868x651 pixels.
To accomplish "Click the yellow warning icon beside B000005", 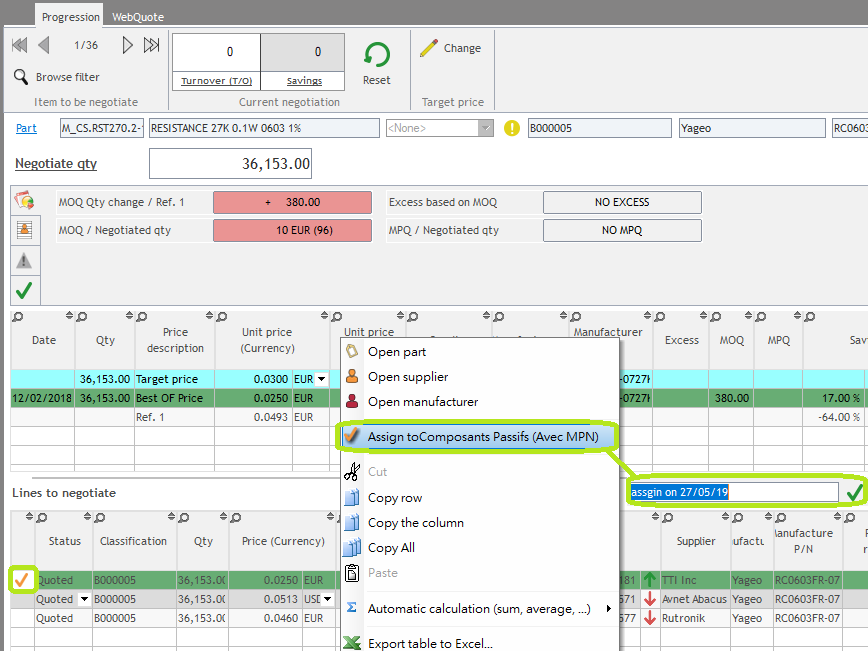I will [512, 128].
